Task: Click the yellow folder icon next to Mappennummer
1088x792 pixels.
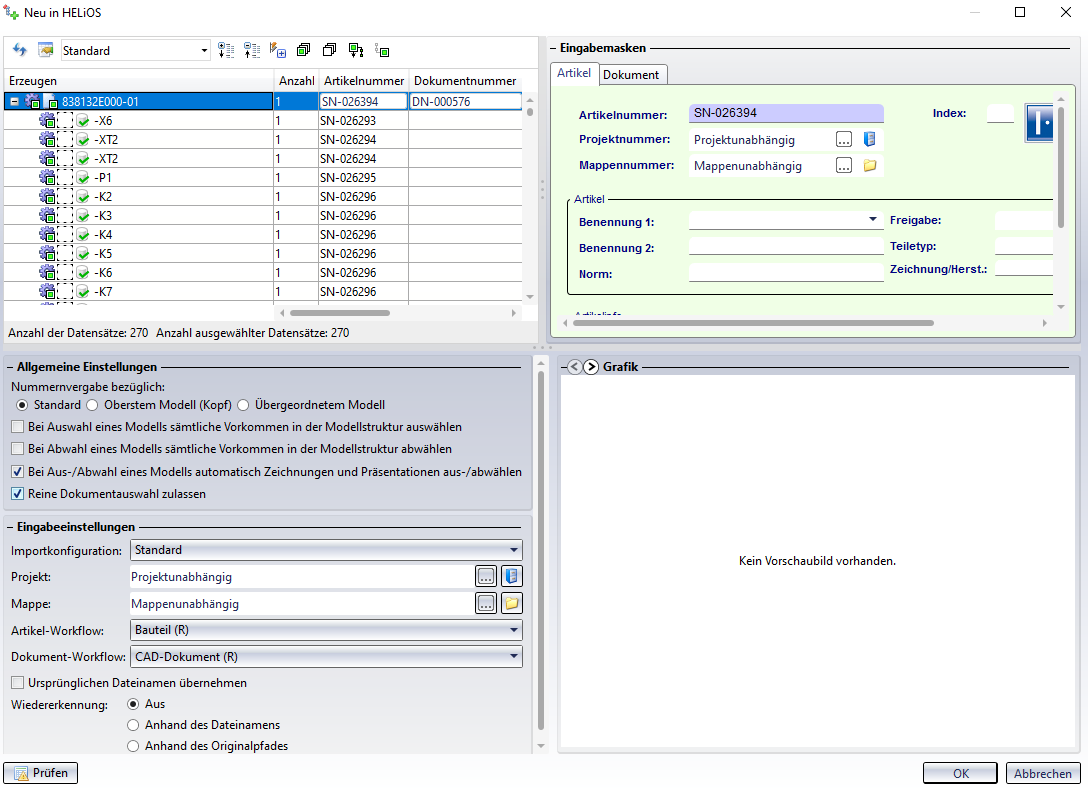Action: [x=869, y=165]
